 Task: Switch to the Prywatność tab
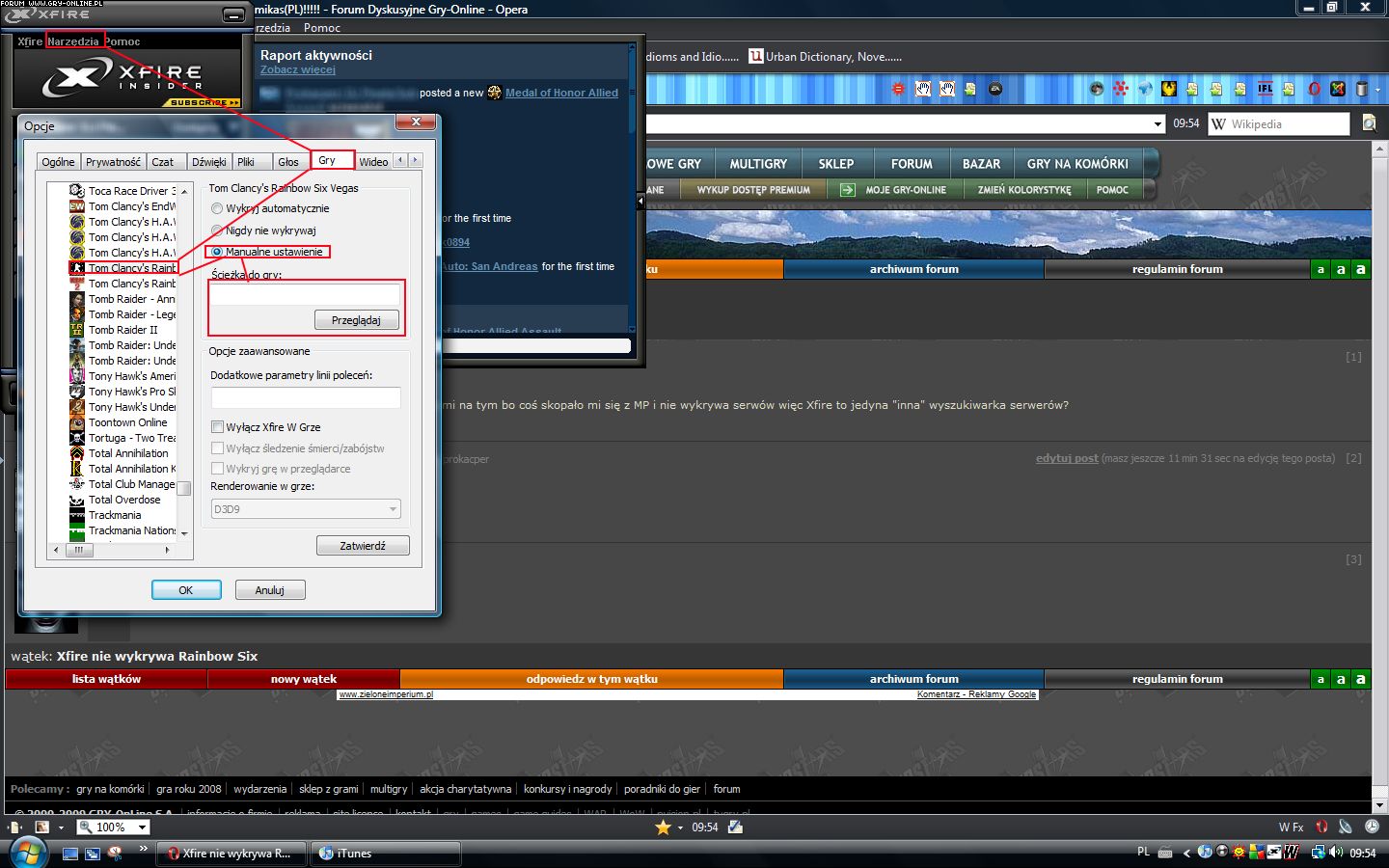click(x=113, y=162)
